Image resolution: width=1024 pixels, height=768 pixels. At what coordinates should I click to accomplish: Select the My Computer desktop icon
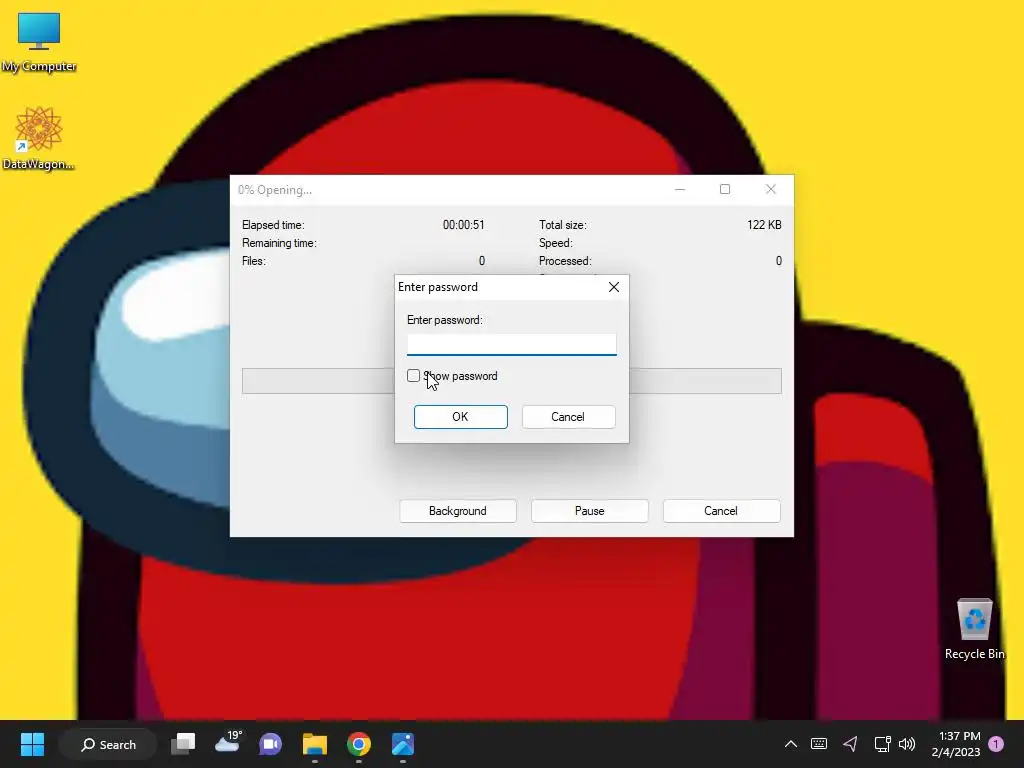(39, 42)
